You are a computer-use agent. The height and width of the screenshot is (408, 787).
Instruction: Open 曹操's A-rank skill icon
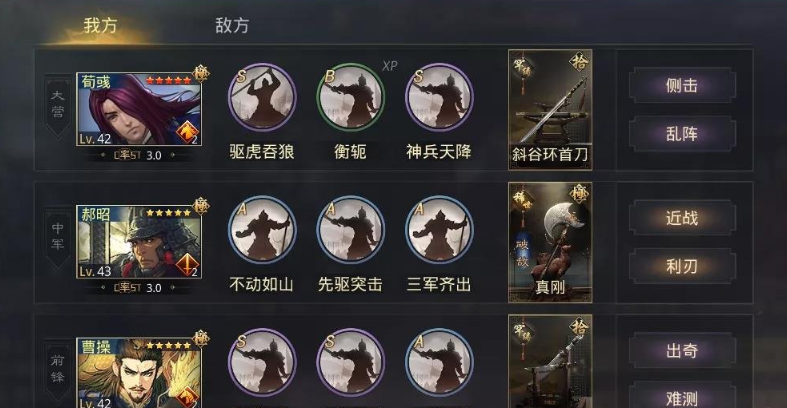439,362
